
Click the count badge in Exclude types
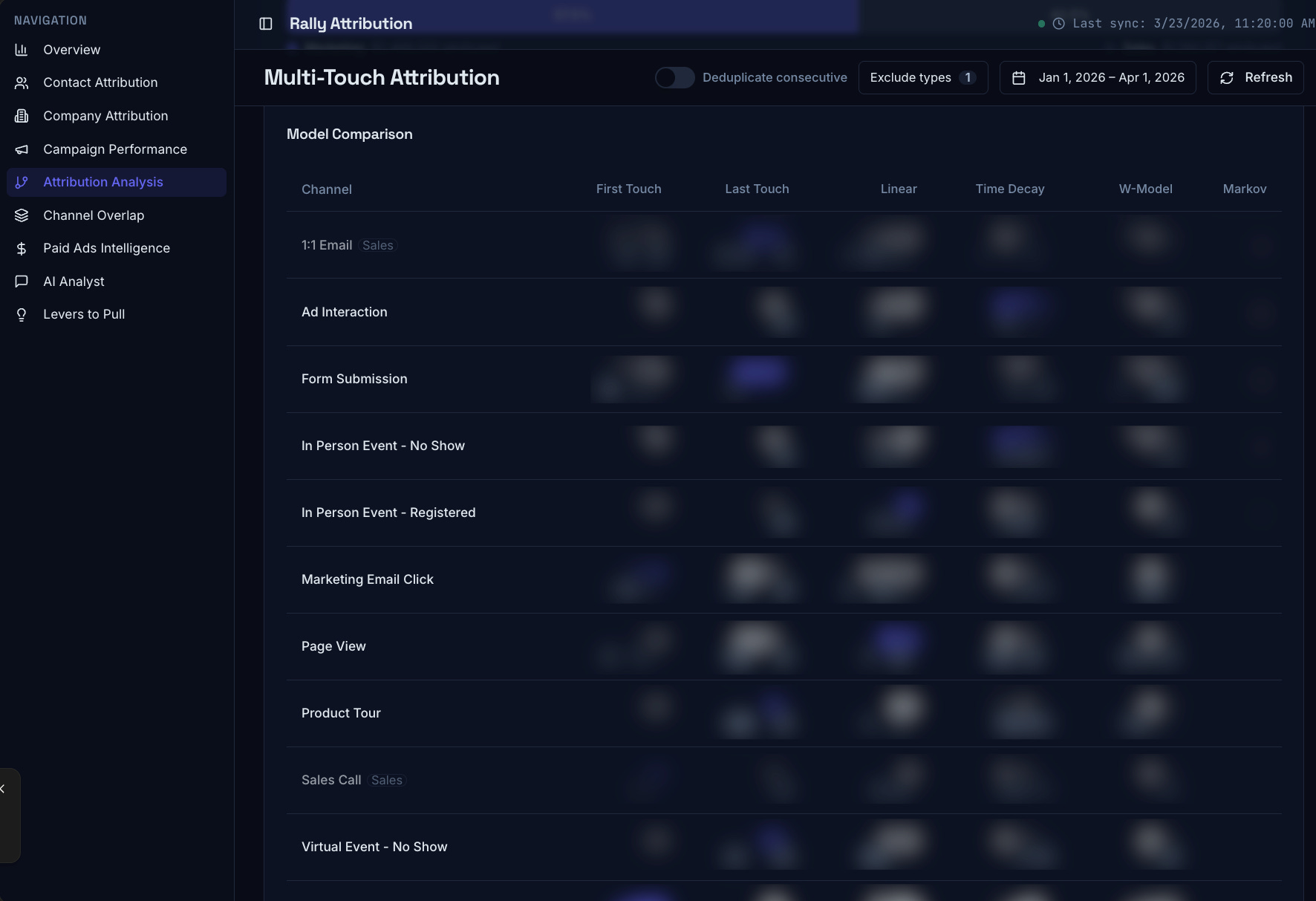tap(968, 77)
